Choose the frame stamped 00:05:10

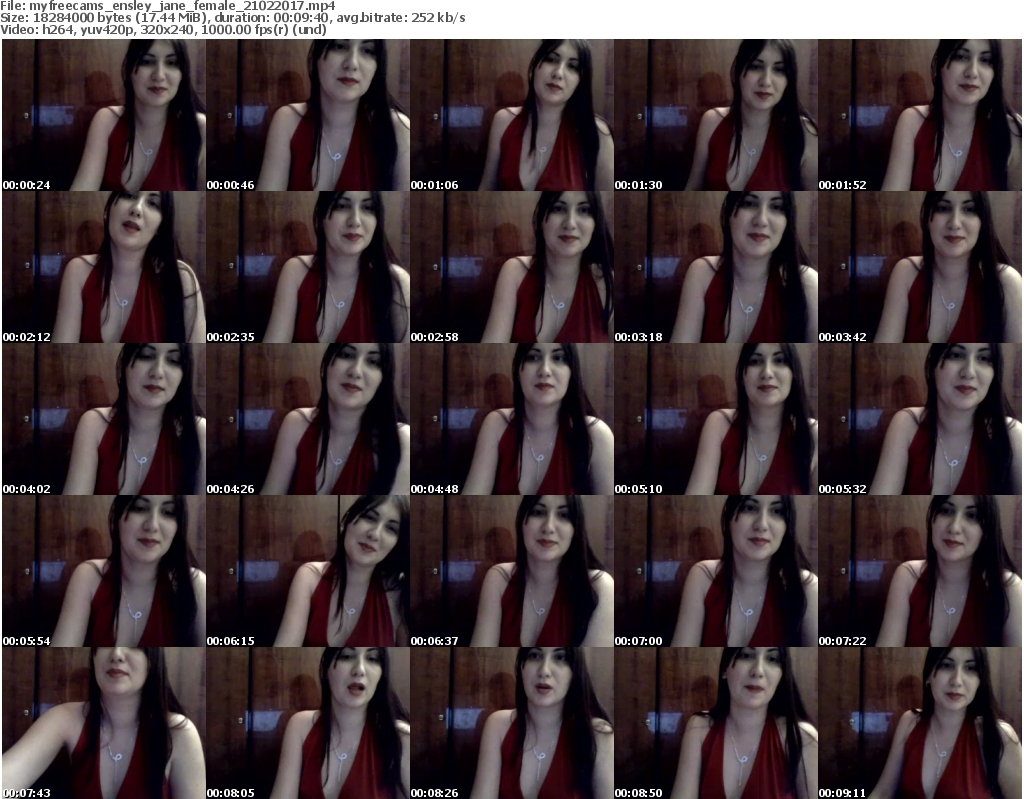click(x=716, y=419)
